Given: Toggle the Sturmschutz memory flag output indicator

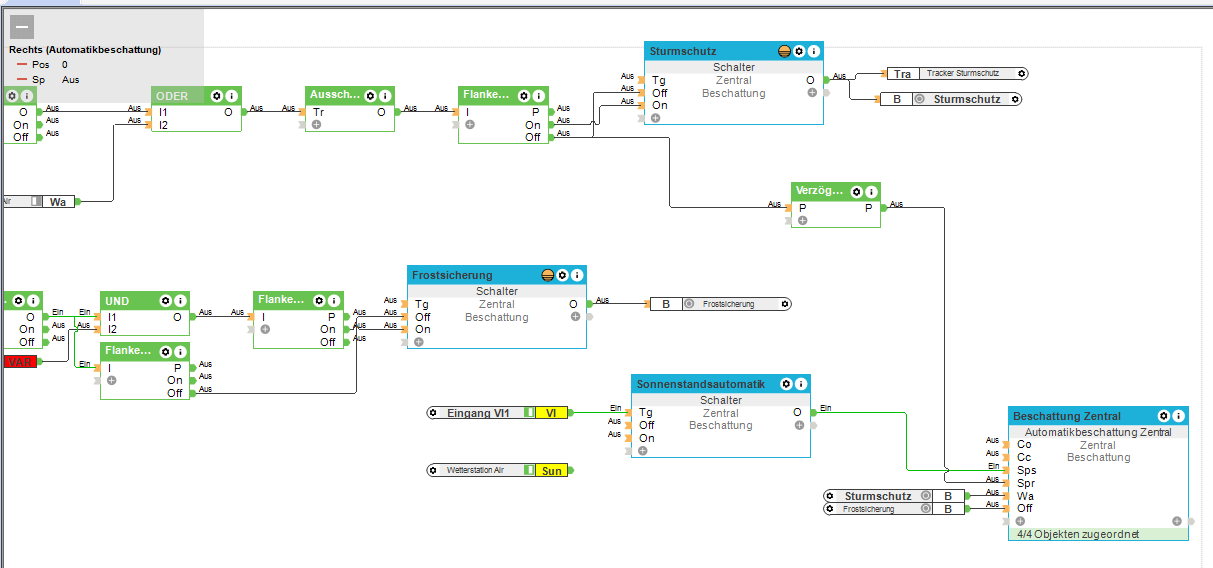Looking at the screenshot, I should coord(919,99).
